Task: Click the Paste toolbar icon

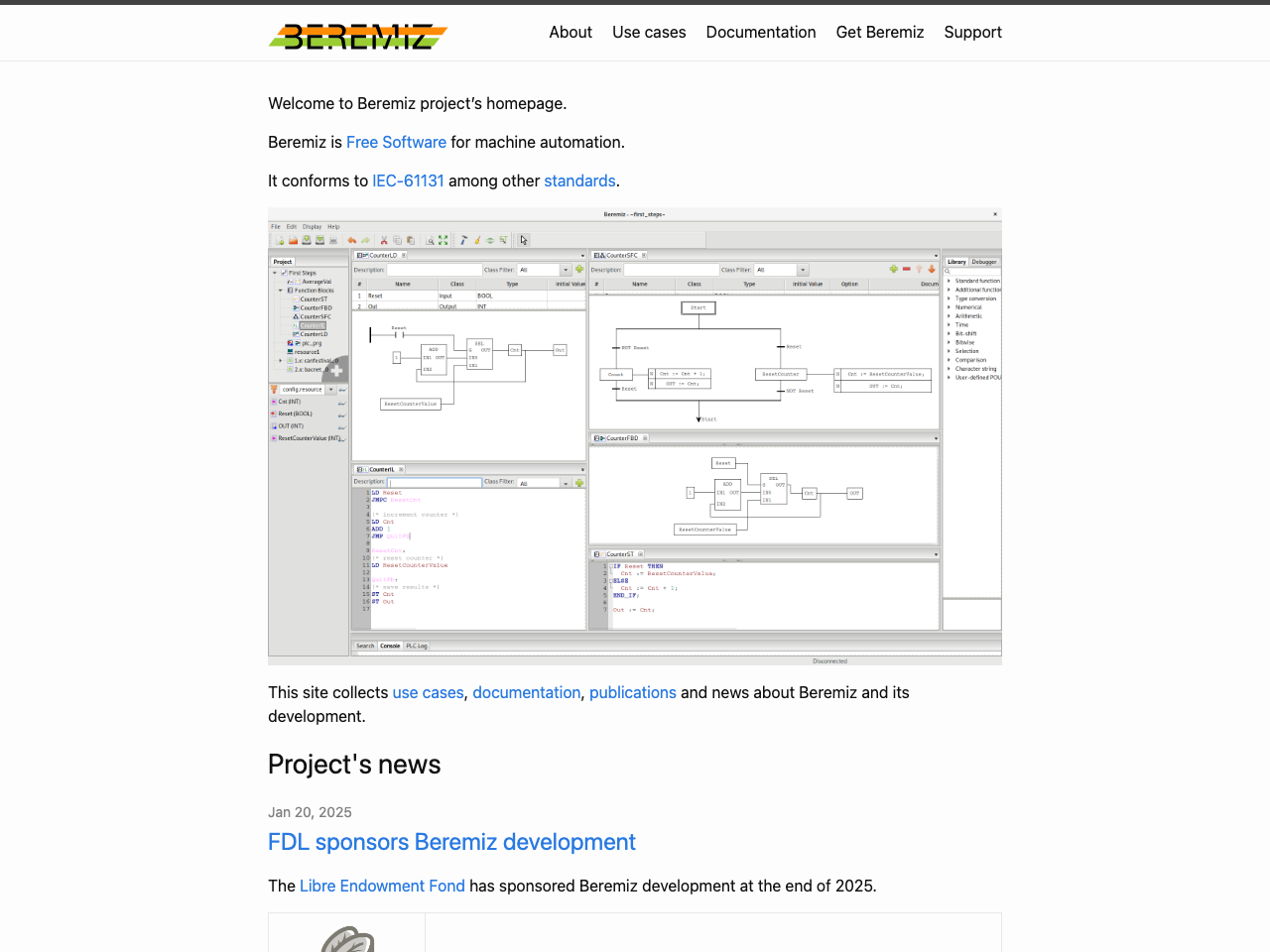Action: [x=411, y=240]
